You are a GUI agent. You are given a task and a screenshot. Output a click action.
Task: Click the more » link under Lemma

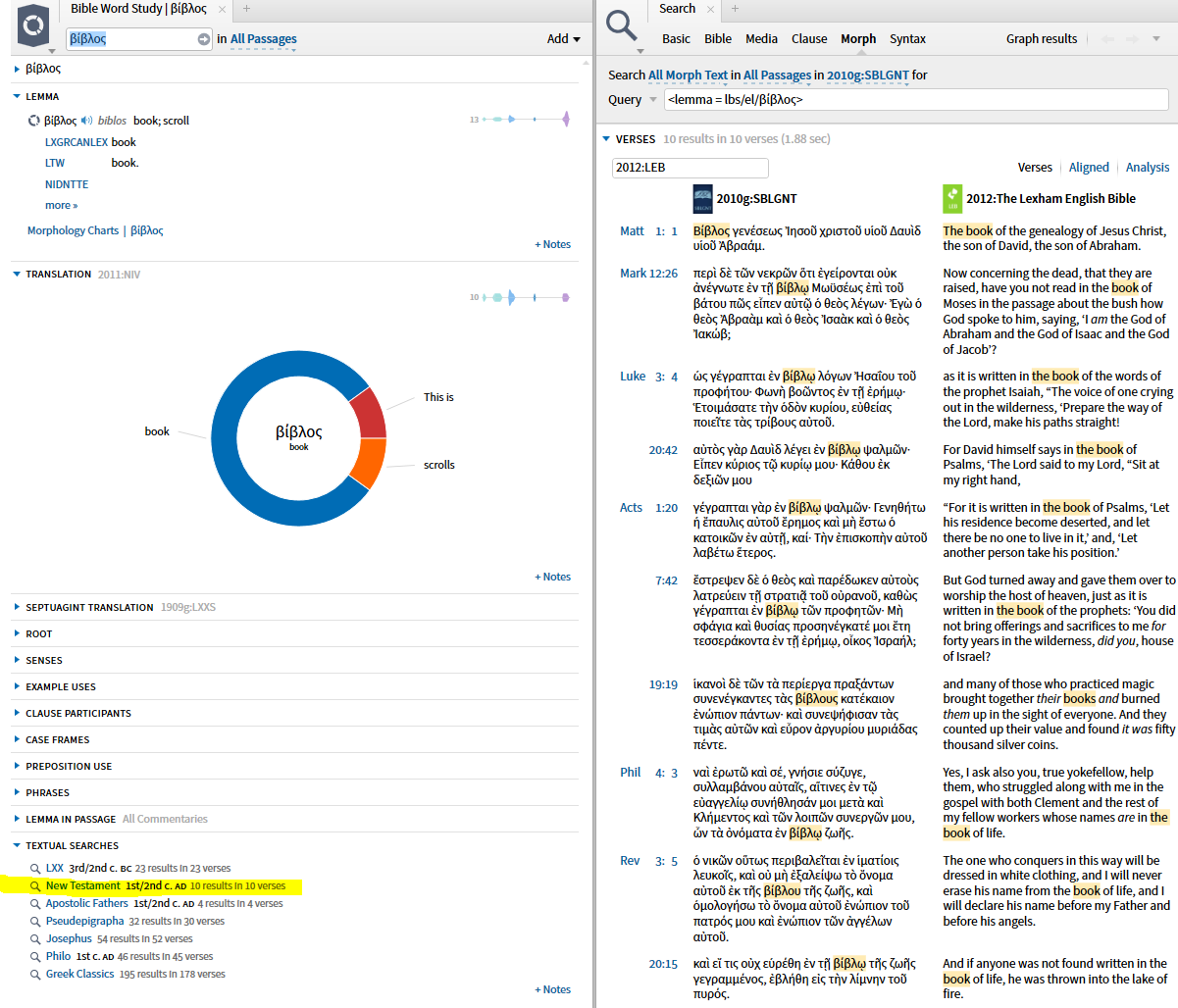(x=61, y=206)
